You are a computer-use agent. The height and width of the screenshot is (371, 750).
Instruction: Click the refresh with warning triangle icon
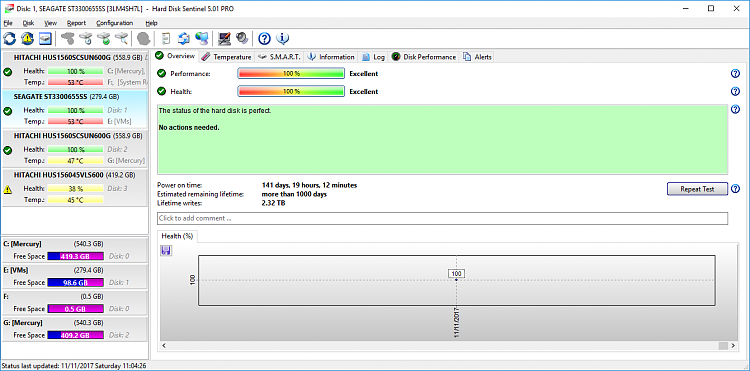pos(28,38)
